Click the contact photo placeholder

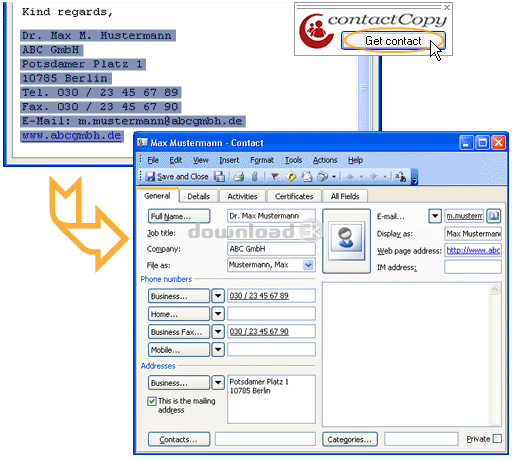(x=346, y=241)
